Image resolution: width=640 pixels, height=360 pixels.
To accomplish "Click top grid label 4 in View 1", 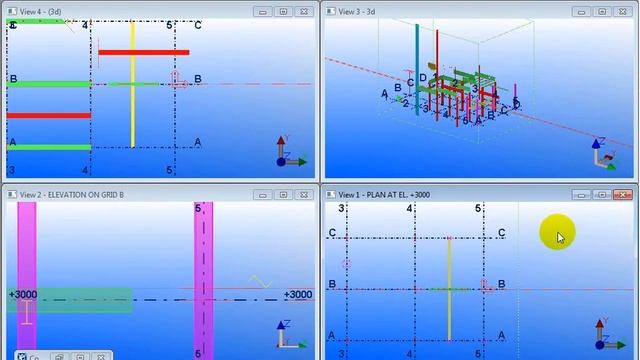I will [x=409, y=209].
